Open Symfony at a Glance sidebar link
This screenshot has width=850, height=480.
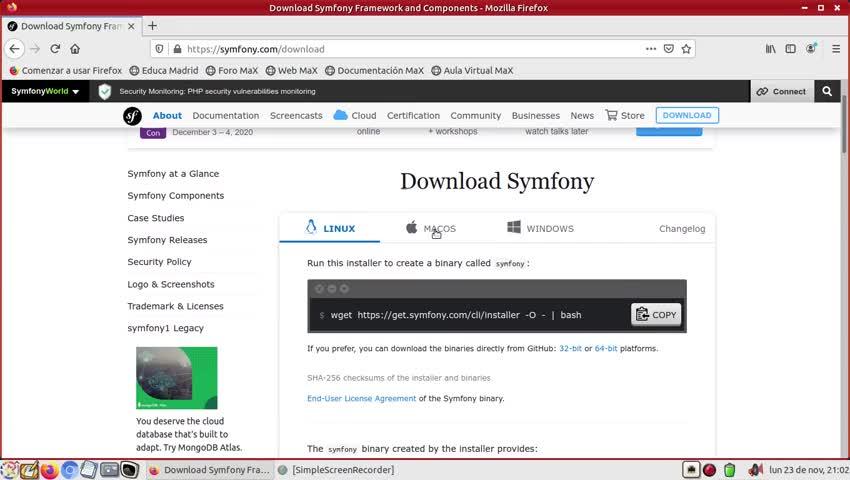coord(173,174)
